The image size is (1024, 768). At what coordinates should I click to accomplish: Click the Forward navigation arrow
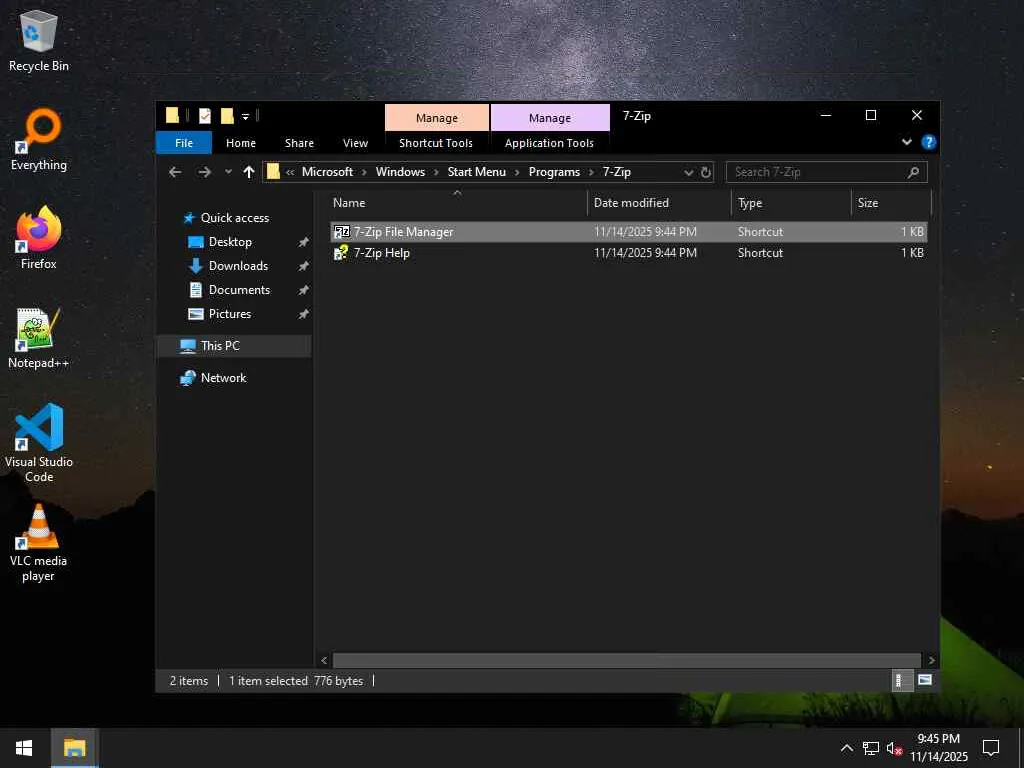coord(204,172)
